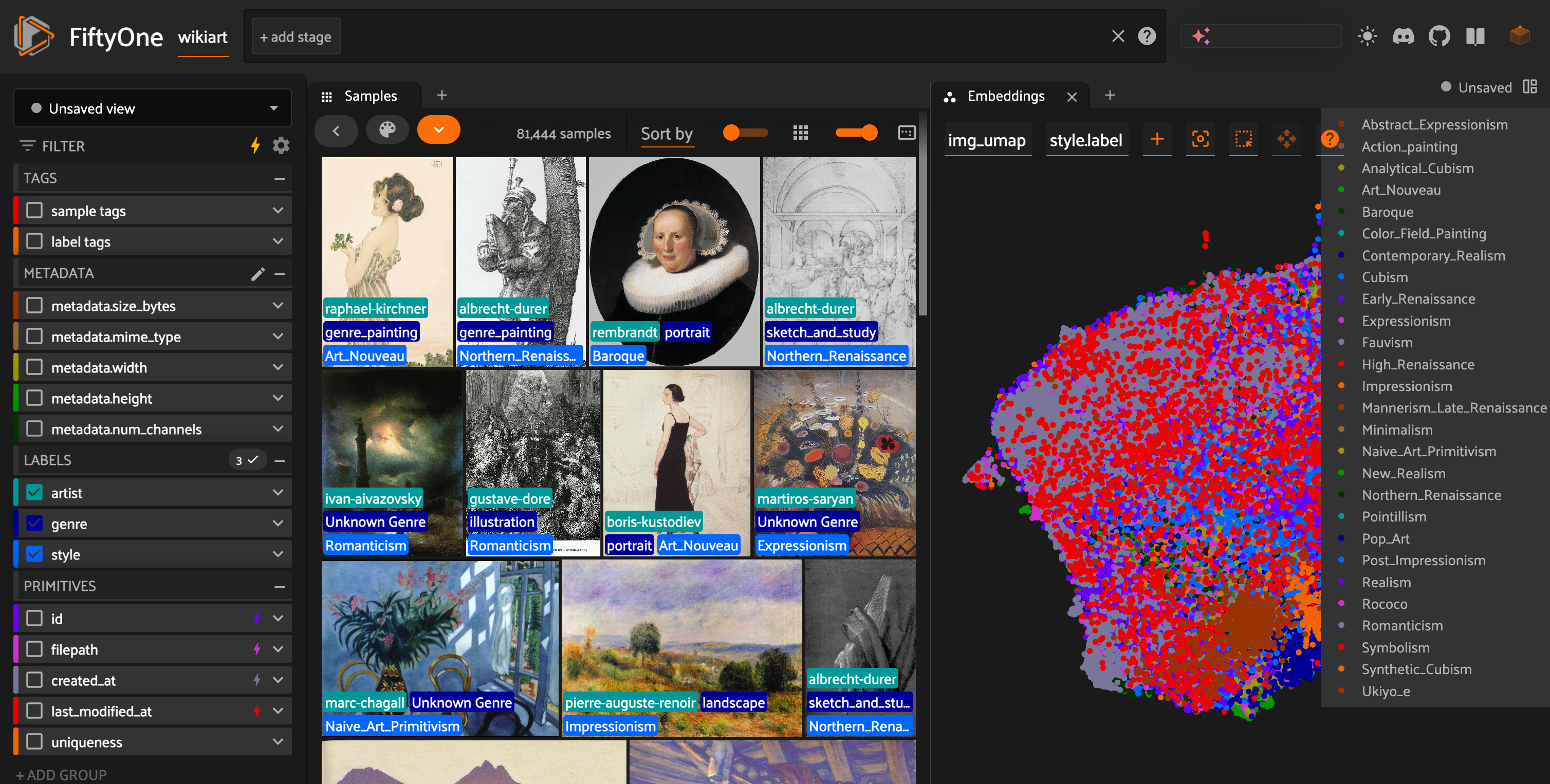Click the lightning bolt icon beside FILTER
This screenshot has height=784, width=1550.
(x=255, y=145)
